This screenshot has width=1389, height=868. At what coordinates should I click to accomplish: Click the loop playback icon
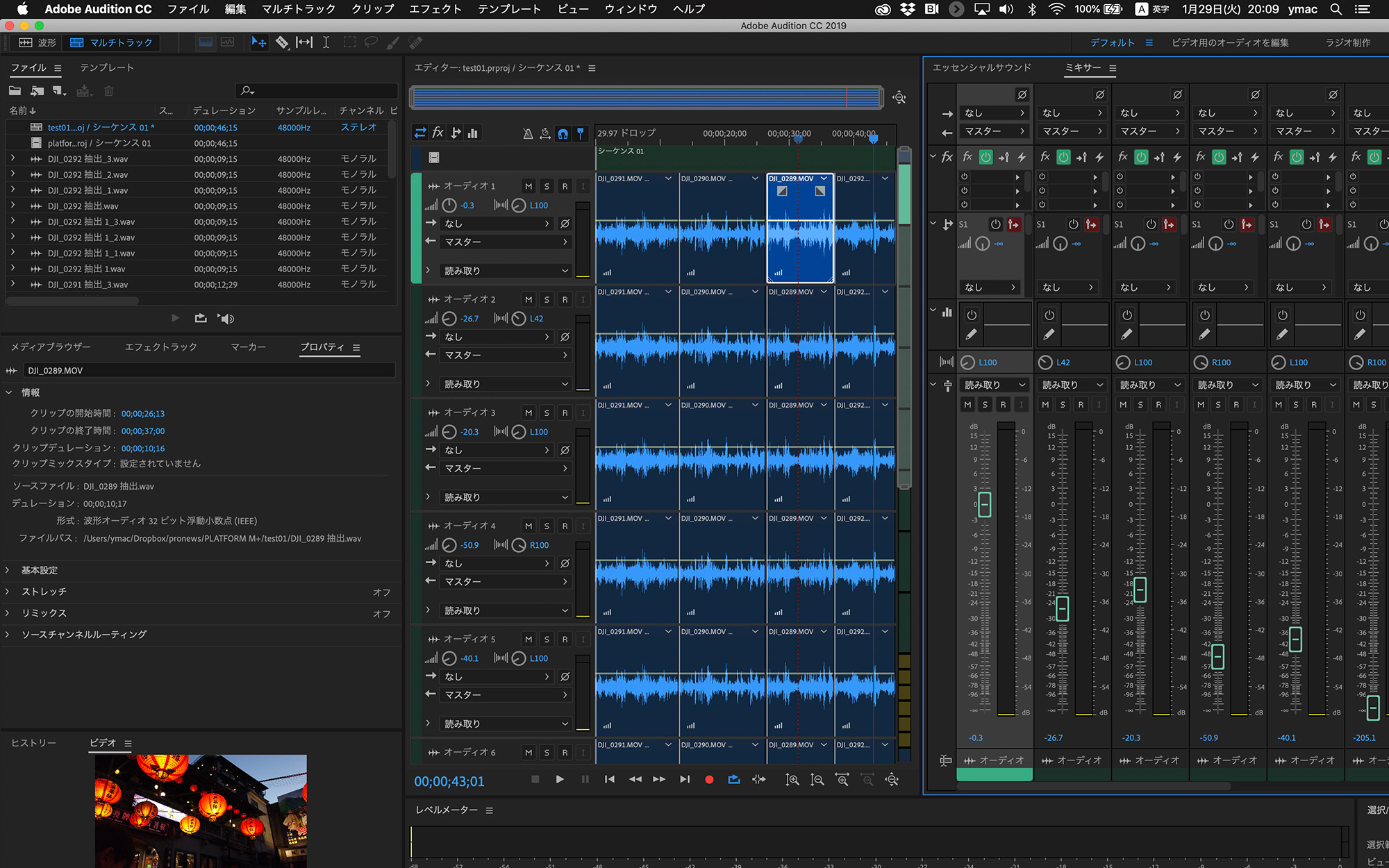(x=734, y=780)
